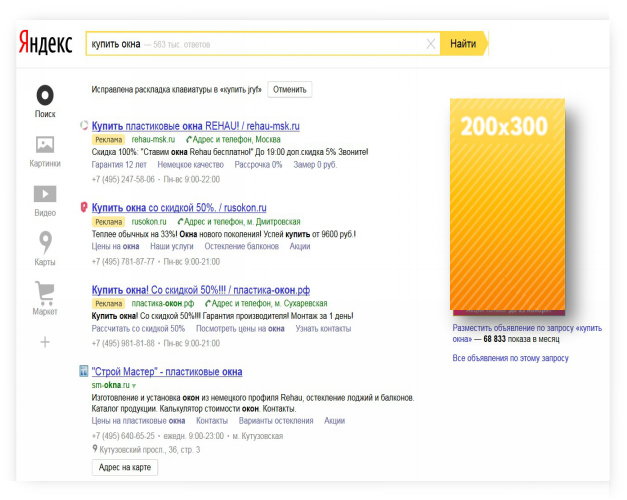Click the Строй Мастер result favicon
This screenshot has height=500, width=627.
(84, 371)
